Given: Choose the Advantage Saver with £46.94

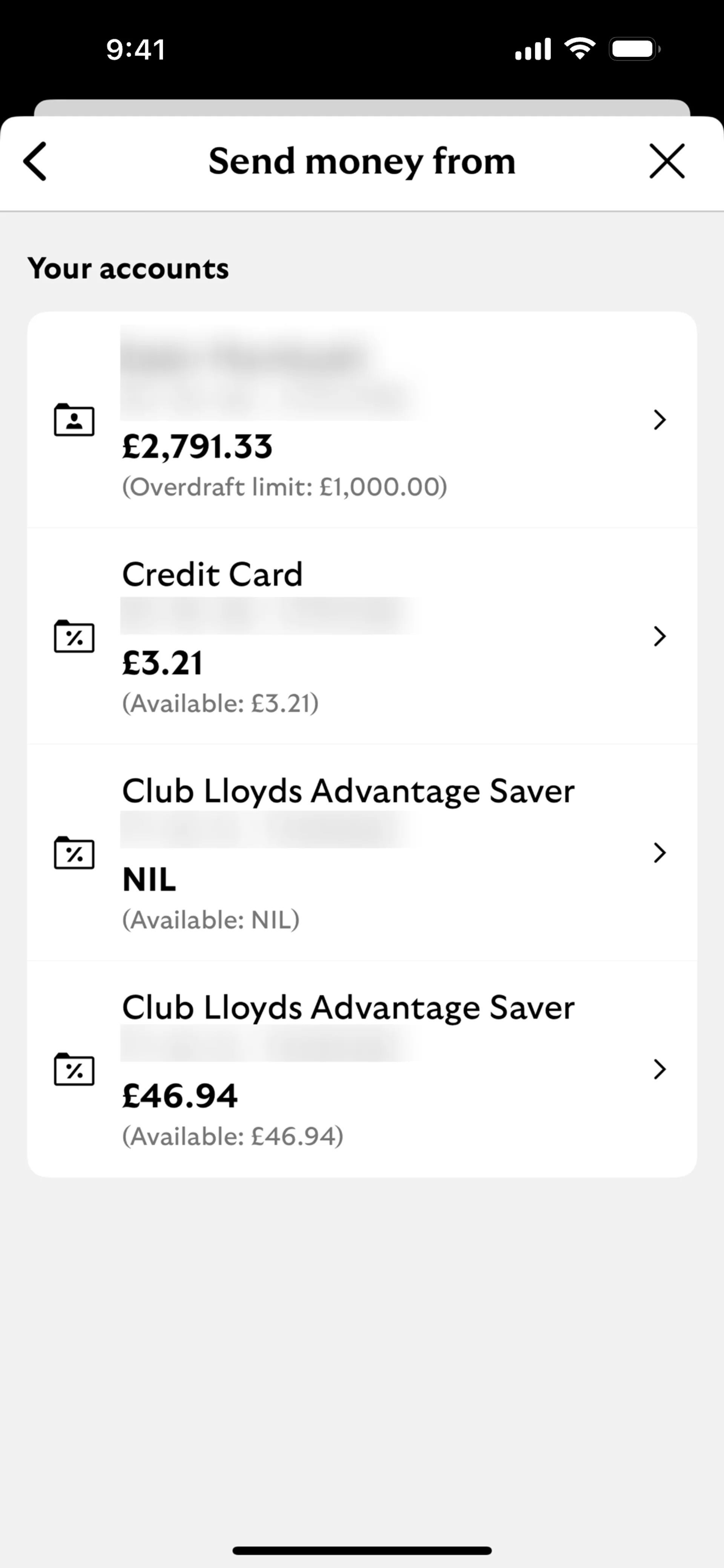Looking at the screenshot, I should pos(348,1008).
